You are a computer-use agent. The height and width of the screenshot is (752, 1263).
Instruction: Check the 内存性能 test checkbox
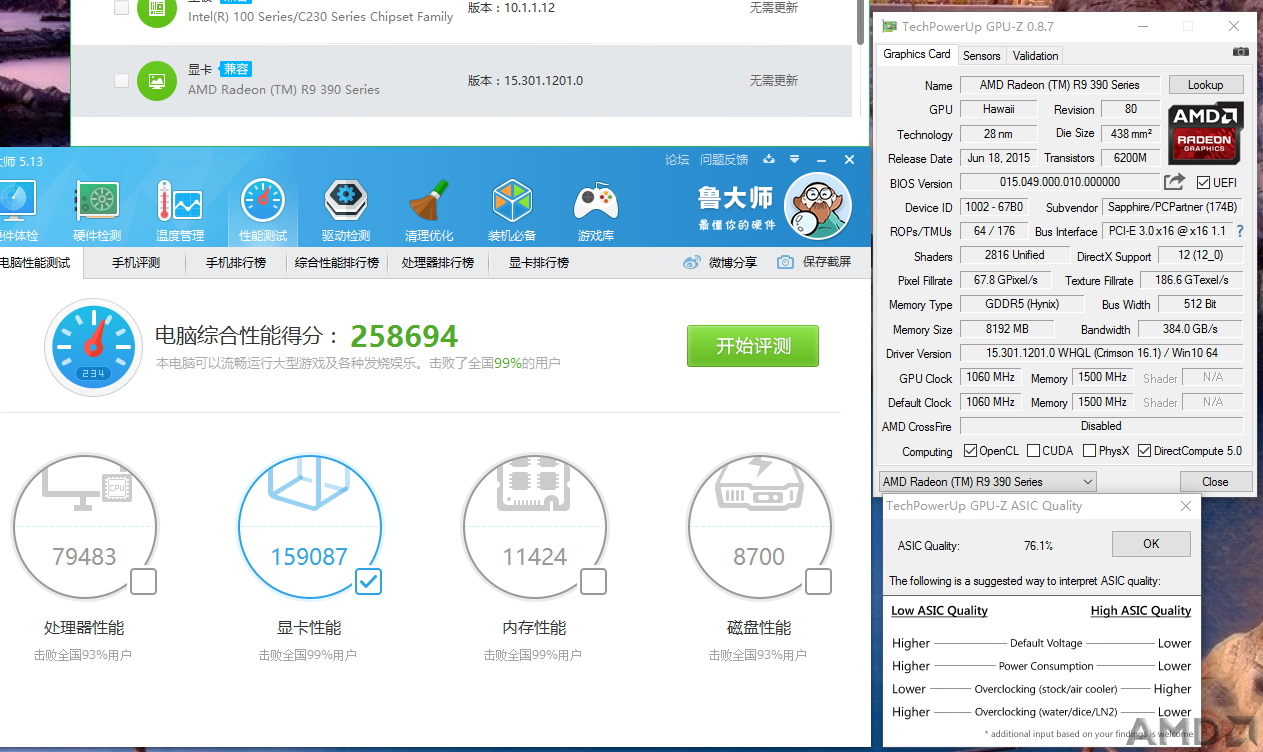(x=594, y=581)
